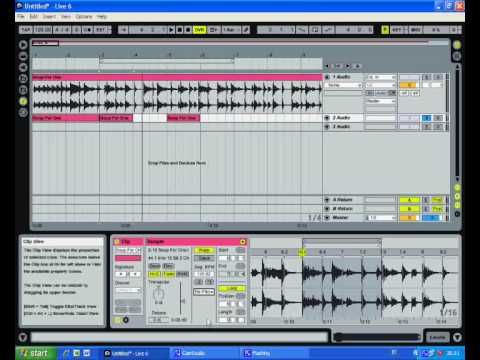The image size is (480, 360).
Task: Toggle the EXT sync switch
Action: click(x=101, y=30)
